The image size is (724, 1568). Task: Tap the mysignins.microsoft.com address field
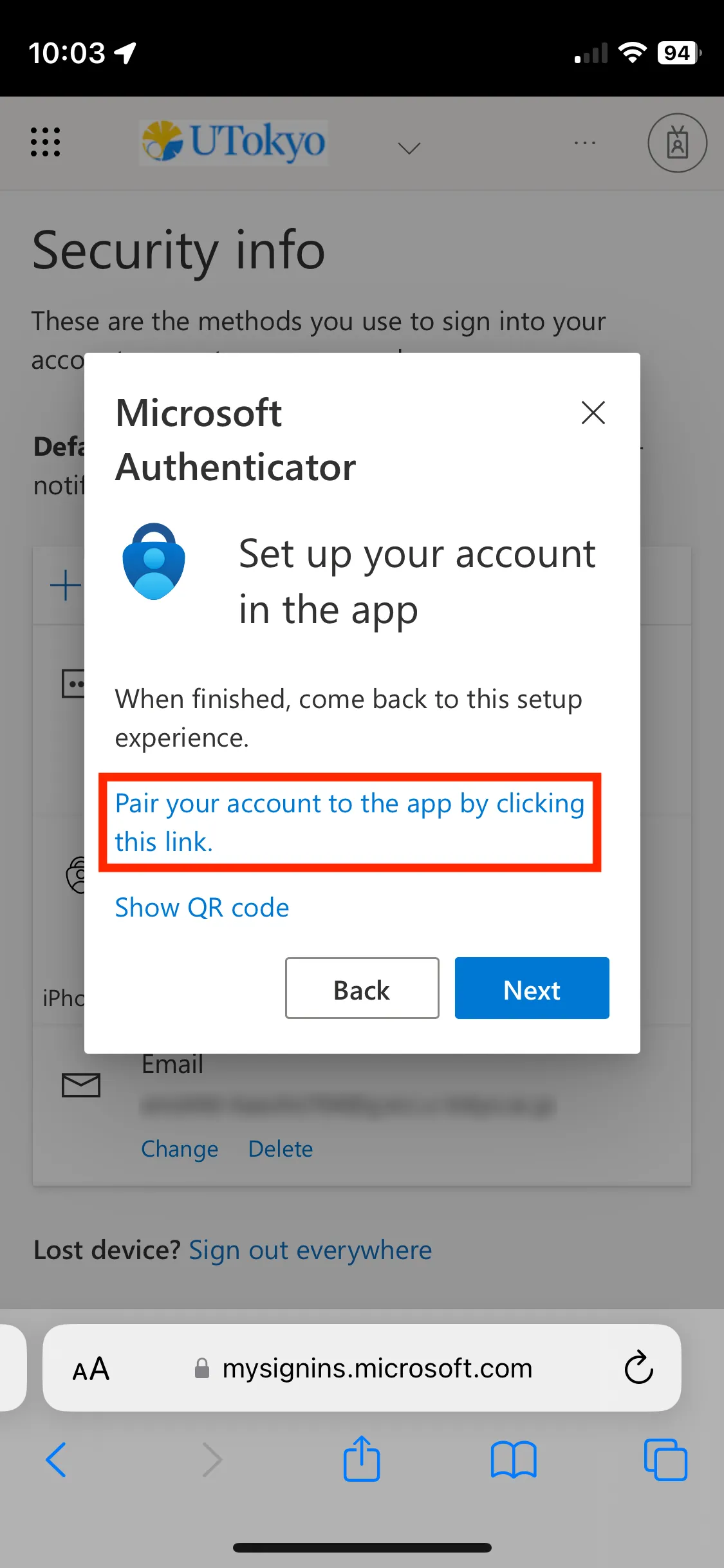[x=376, y=1368]
